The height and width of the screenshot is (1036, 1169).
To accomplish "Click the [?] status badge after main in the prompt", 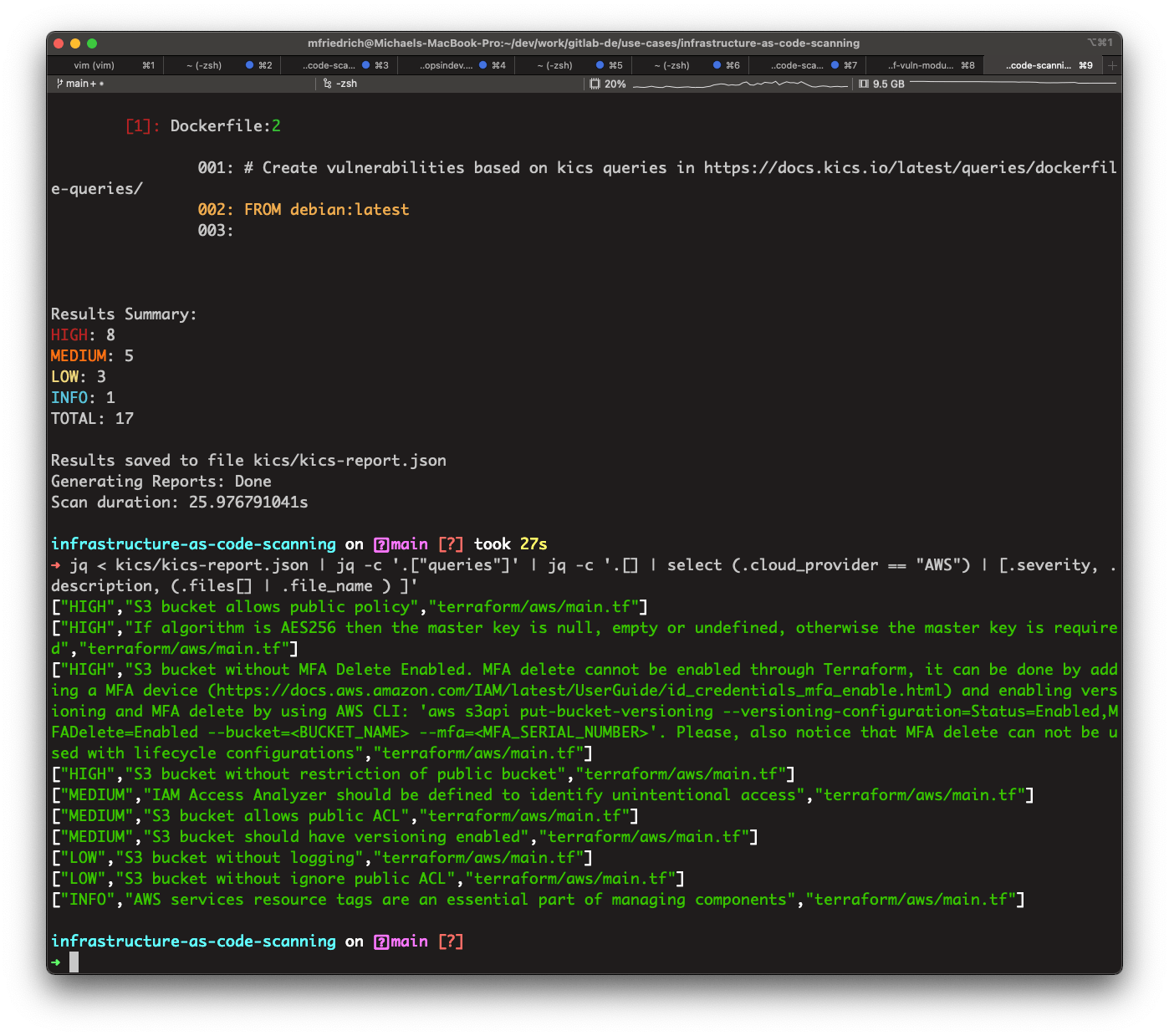I will point(451,941).
